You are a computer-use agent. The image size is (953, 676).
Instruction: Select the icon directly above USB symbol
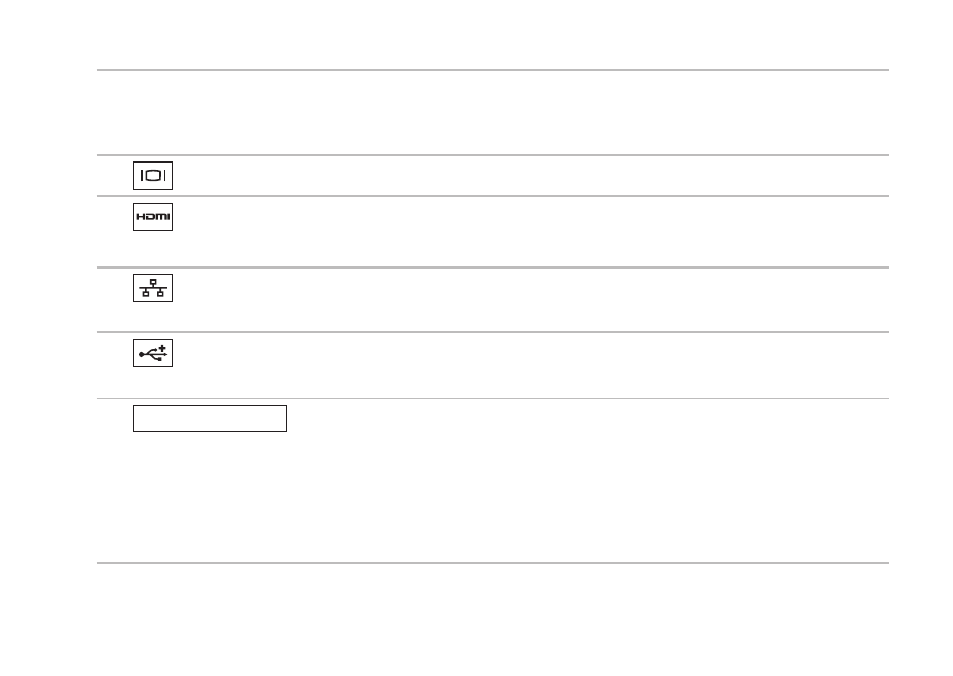(x=153, y=288)
